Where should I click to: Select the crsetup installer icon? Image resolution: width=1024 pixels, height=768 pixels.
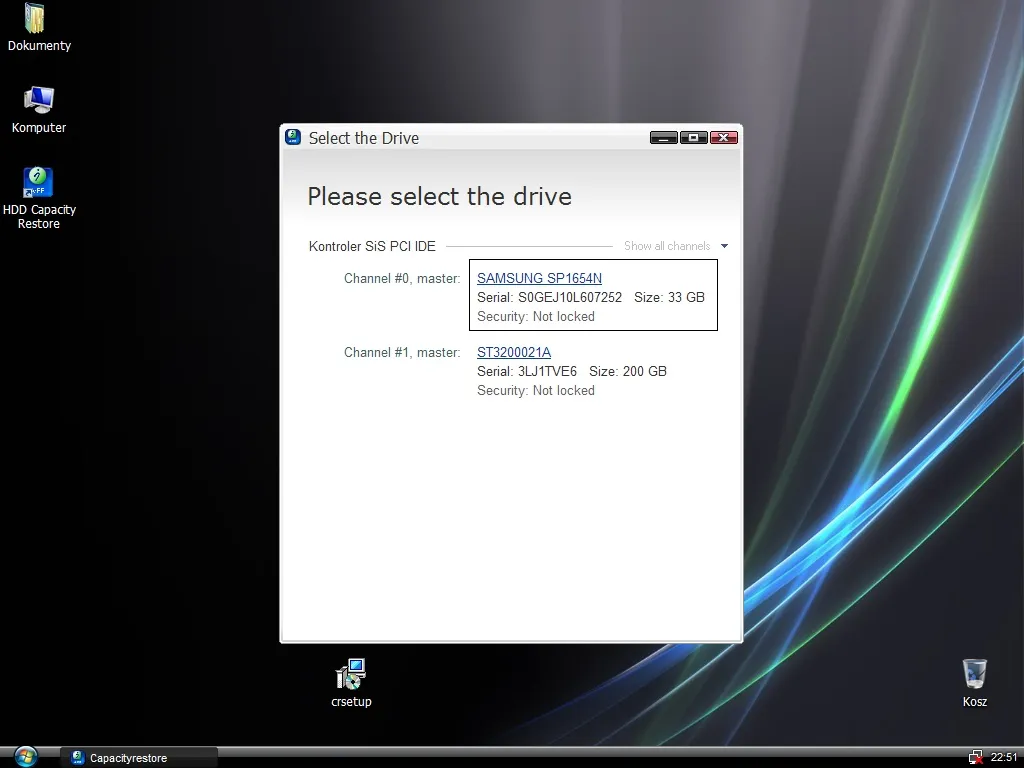(351, 675)
